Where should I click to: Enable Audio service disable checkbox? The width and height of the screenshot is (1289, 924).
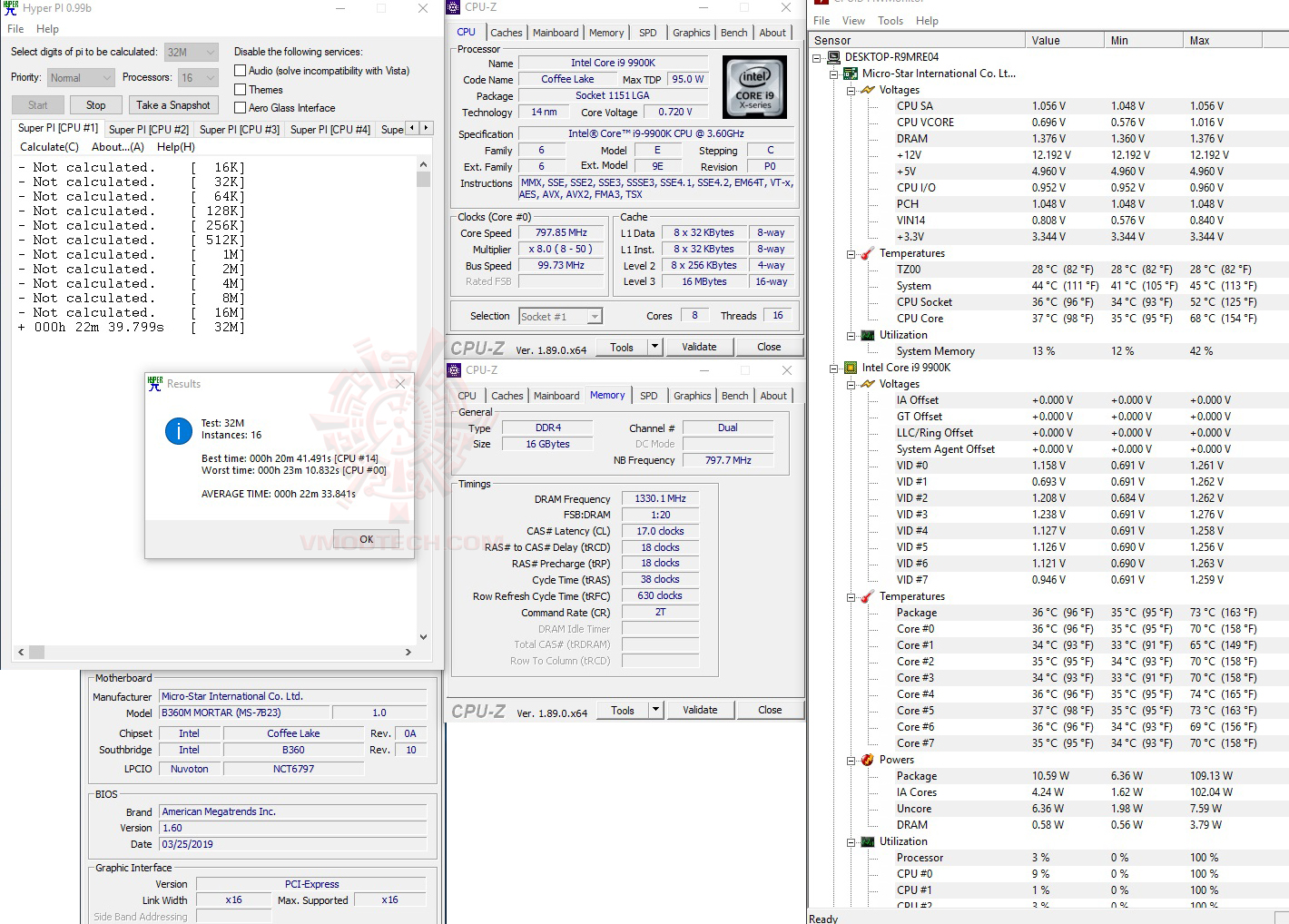(x=241, y=71)
